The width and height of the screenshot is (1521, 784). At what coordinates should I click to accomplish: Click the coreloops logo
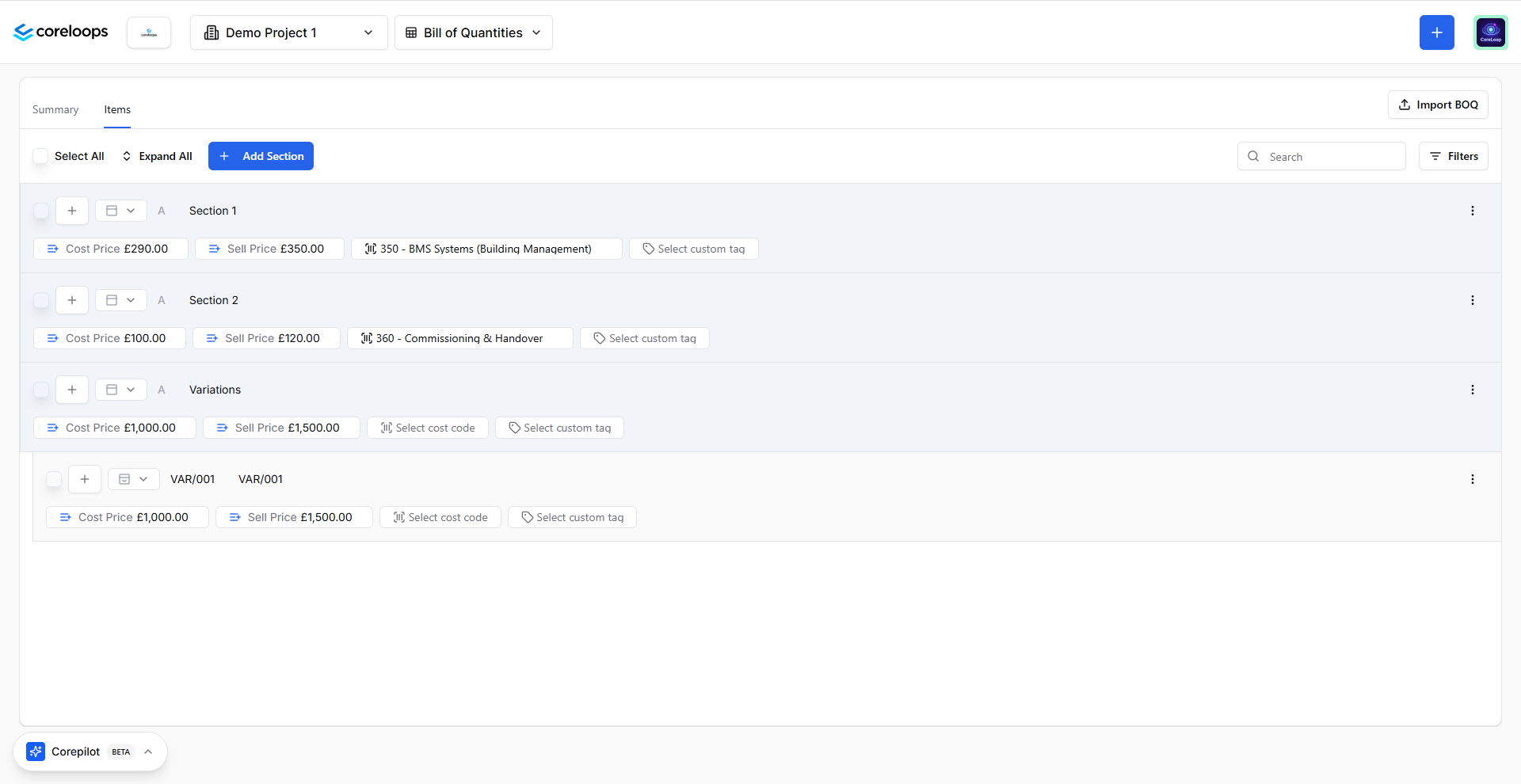click(x=61, y=32)
